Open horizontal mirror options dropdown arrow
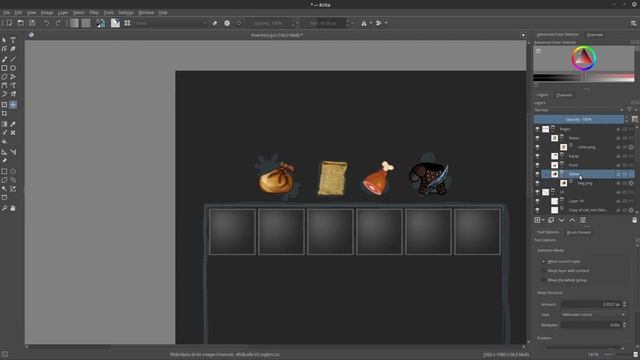Viewport: 640px width, 360px height. pos(371,23)
